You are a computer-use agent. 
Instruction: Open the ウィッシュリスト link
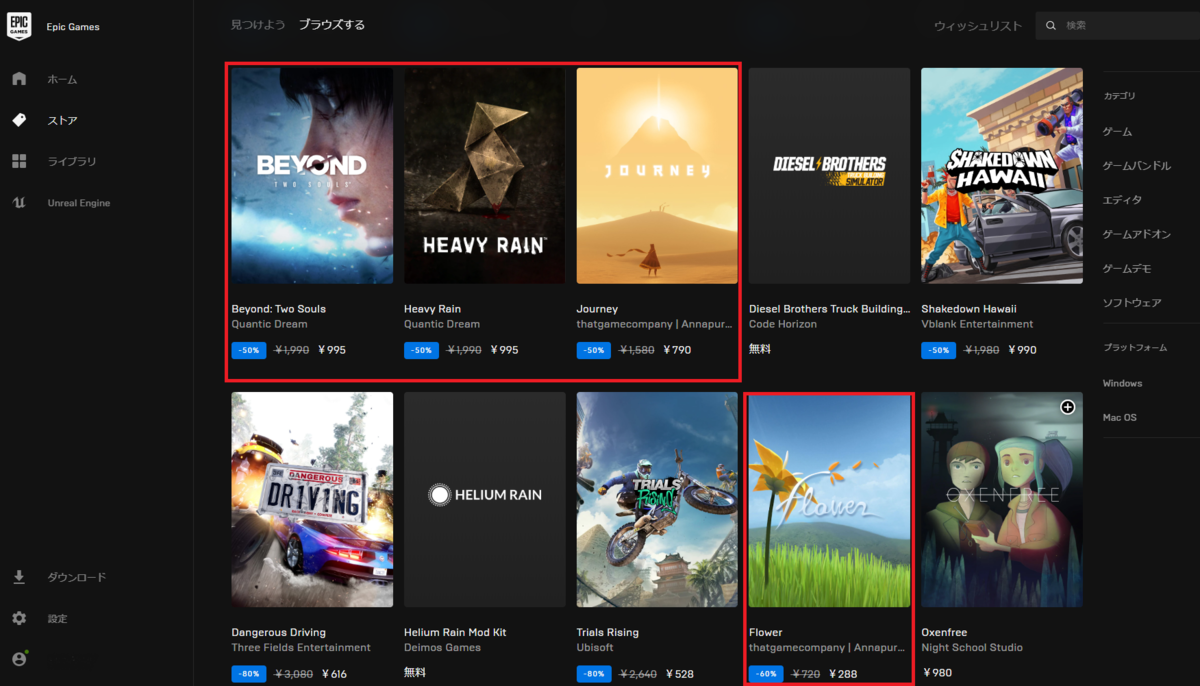978,25
